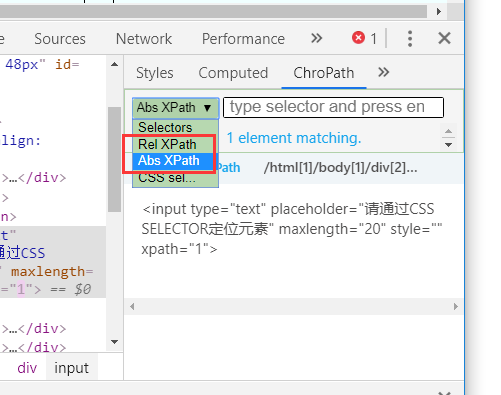Select the div breadcrumb item
Viewport: 501px width, 395px height.
click(x=27, y=368)
